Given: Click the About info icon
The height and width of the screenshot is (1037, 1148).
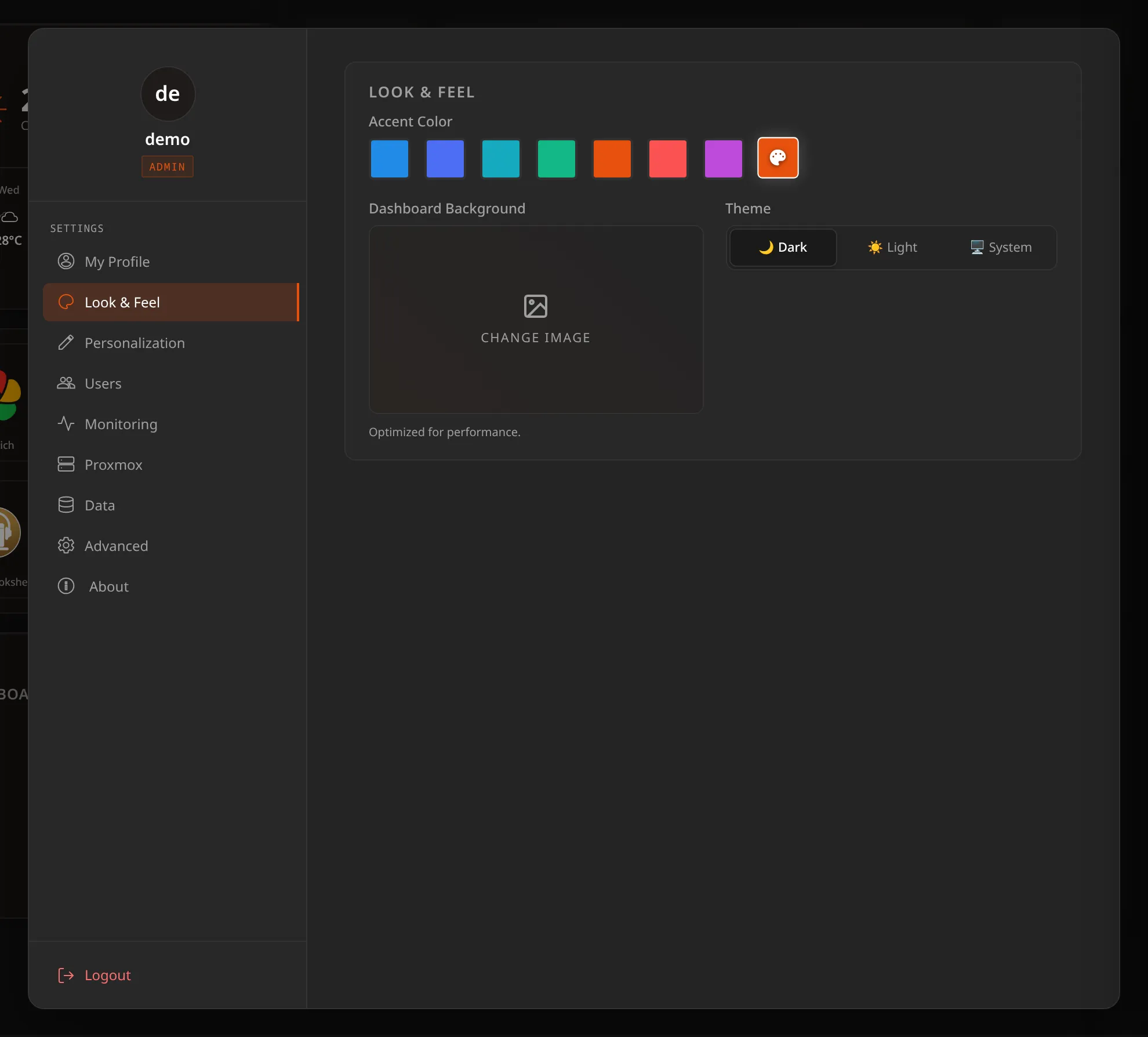Looking at the screenshot, I should tap(66, 586).
